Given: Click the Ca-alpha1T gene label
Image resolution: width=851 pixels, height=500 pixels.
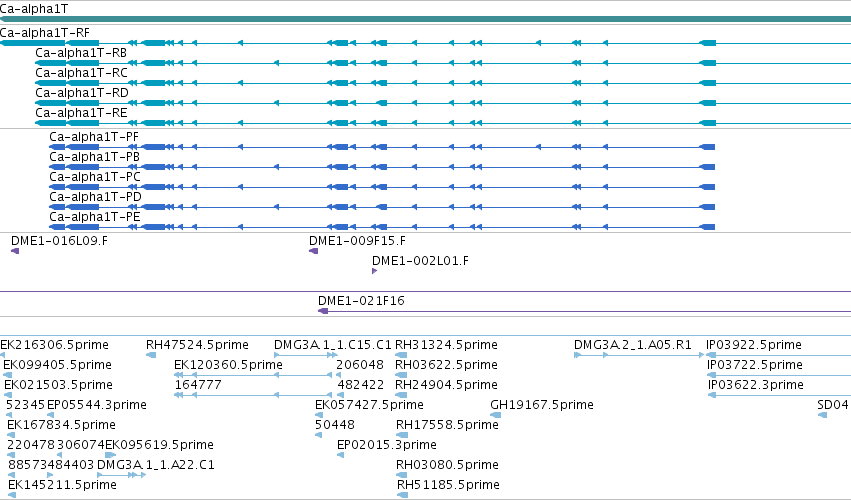Looking at the screenshot, I should [34, 9].
